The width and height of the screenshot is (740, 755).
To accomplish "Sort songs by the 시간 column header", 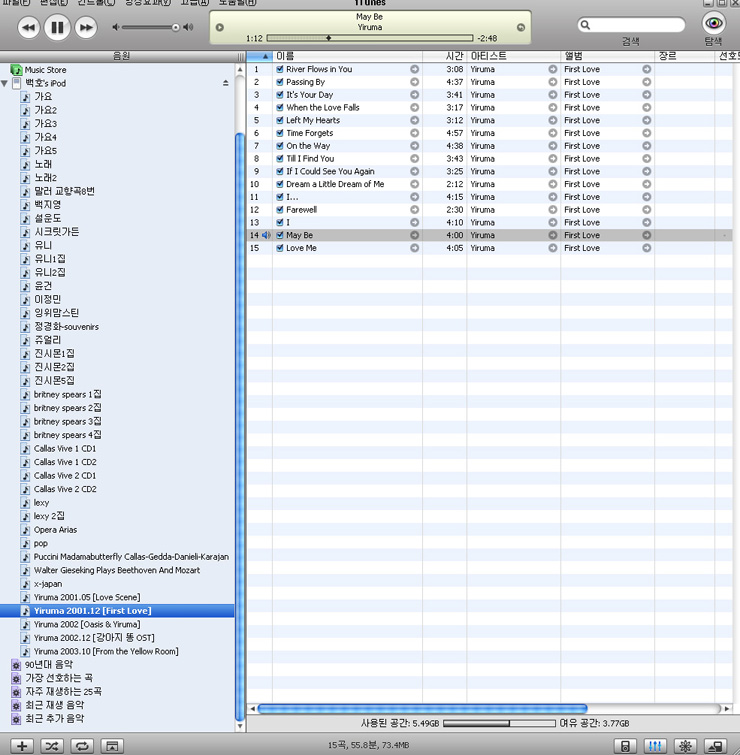I will pyautogui.click(x=444, y=56).
